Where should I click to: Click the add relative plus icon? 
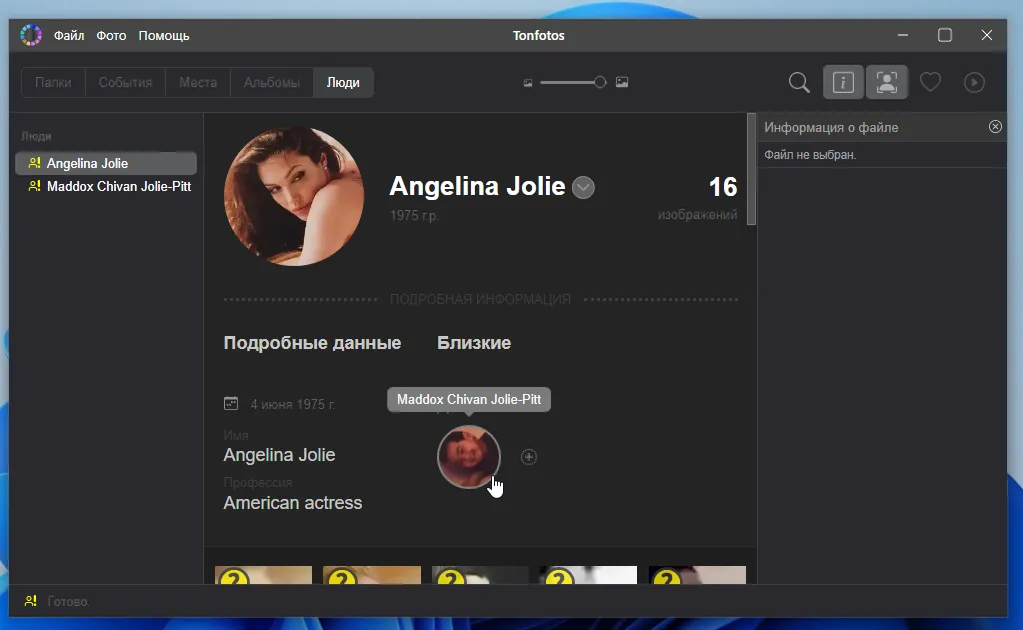coord(529,457)
